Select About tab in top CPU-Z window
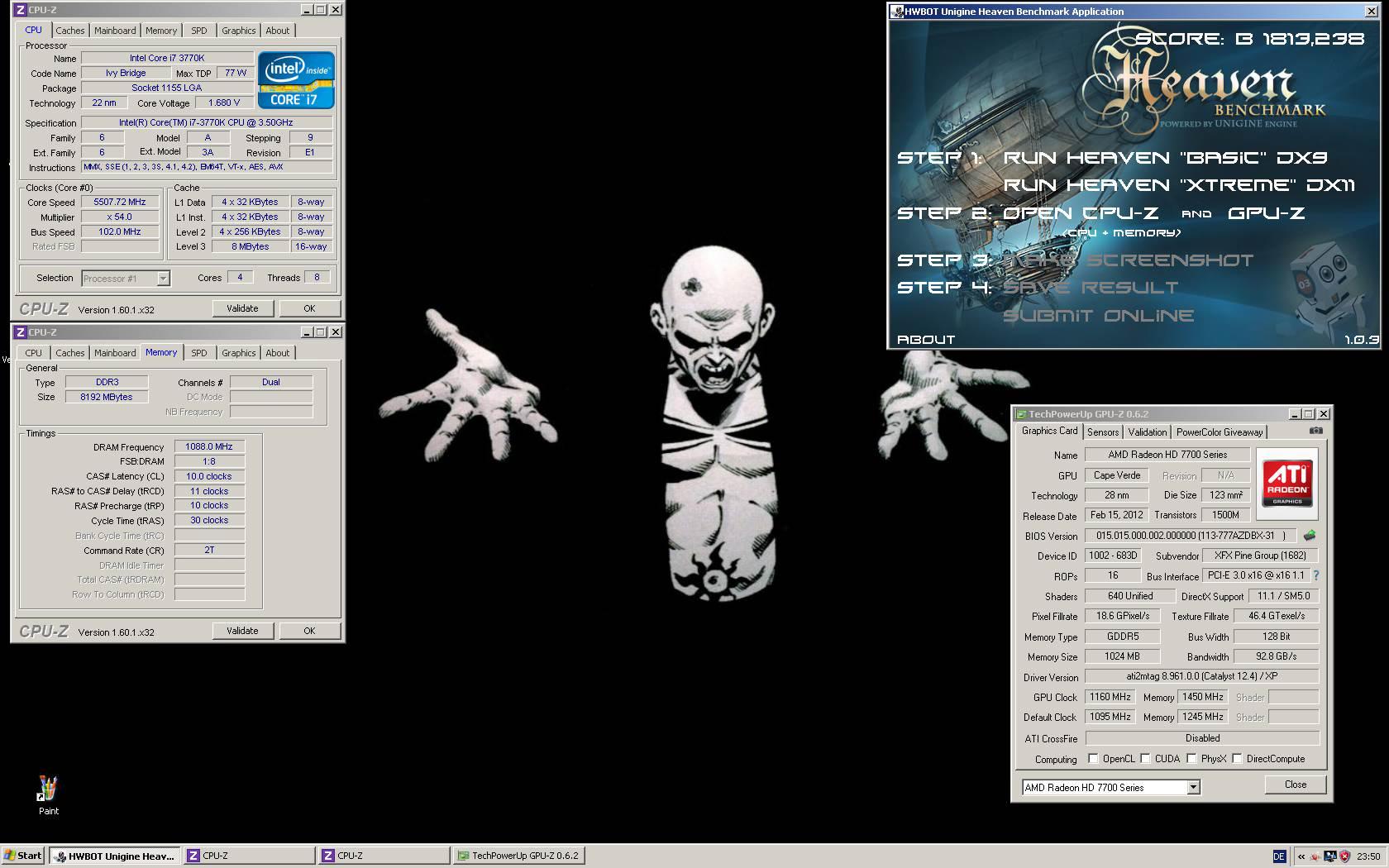Viewport: 1389px width, 868px height. [x=278, y=31]
